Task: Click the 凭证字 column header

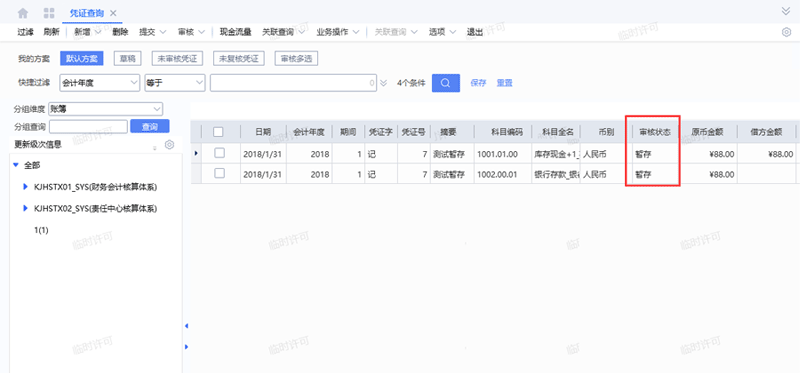Action: click(381, 132)
